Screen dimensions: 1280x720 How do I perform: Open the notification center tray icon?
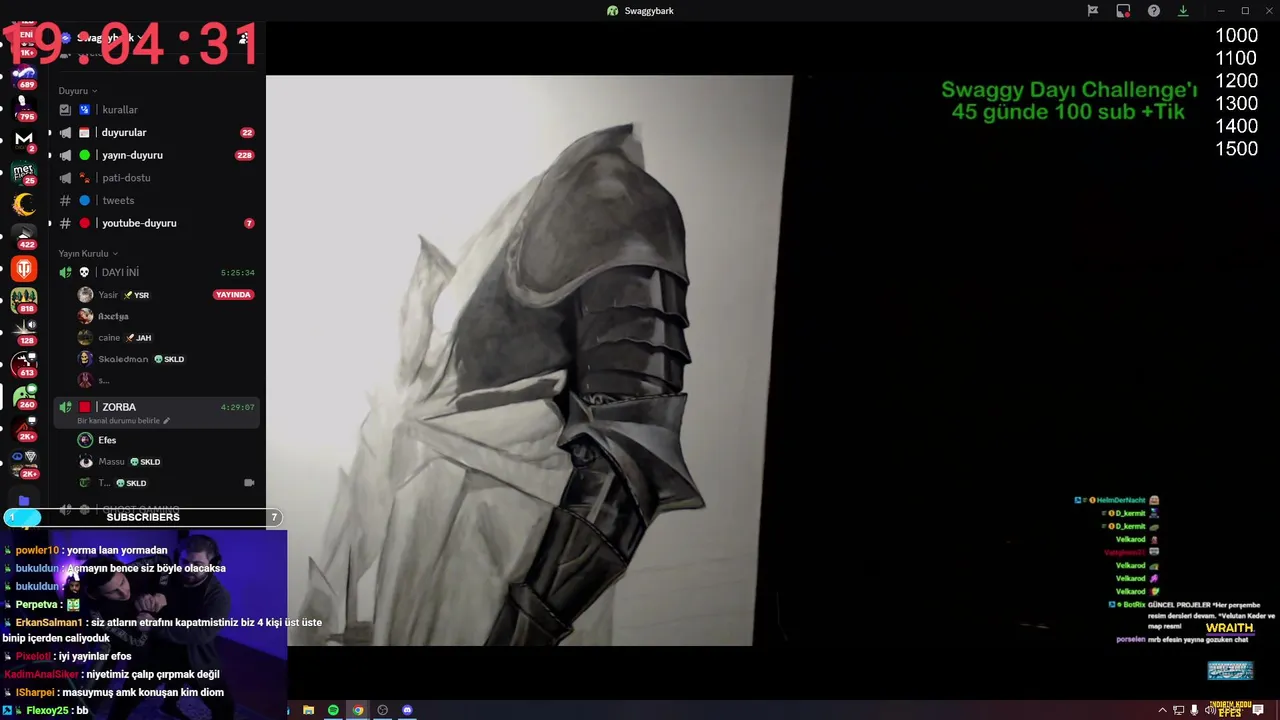1259,710
